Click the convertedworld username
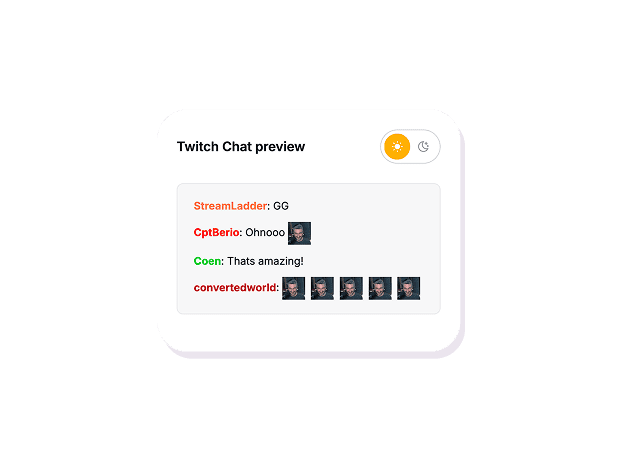The image size is (618, 465). 235,288
